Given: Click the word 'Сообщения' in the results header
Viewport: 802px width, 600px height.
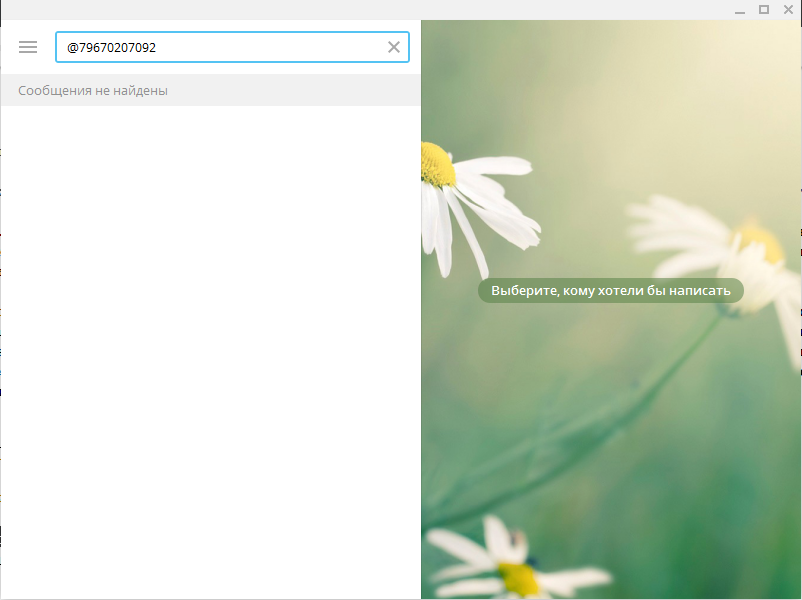Looking at the screenshot, I should click(49, 90).
